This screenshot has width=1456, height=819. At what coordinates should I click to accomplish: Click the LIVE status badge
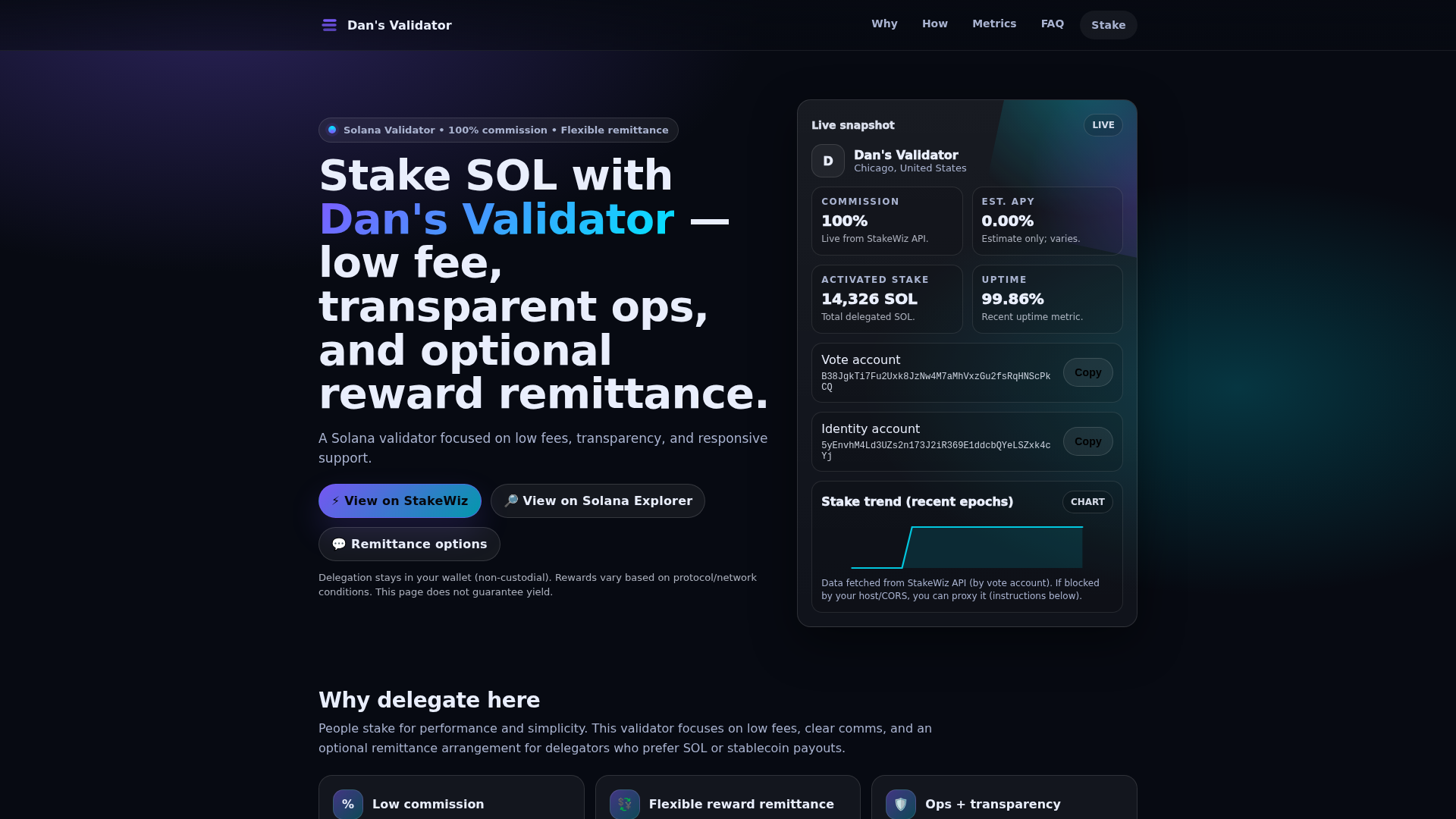(1103, 125)
